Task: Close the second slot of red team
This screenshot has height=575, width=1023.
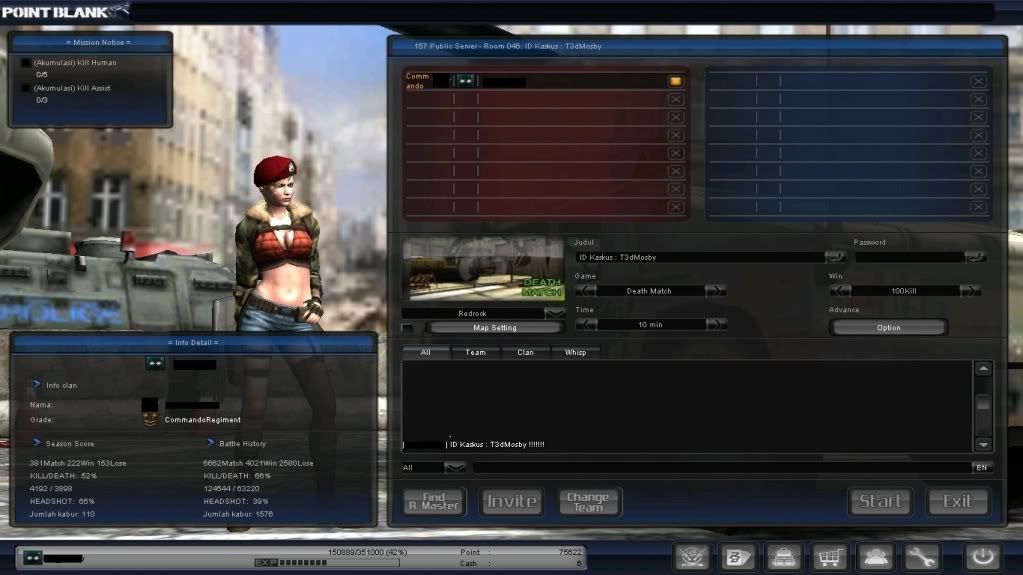Action: coord(675,99)
